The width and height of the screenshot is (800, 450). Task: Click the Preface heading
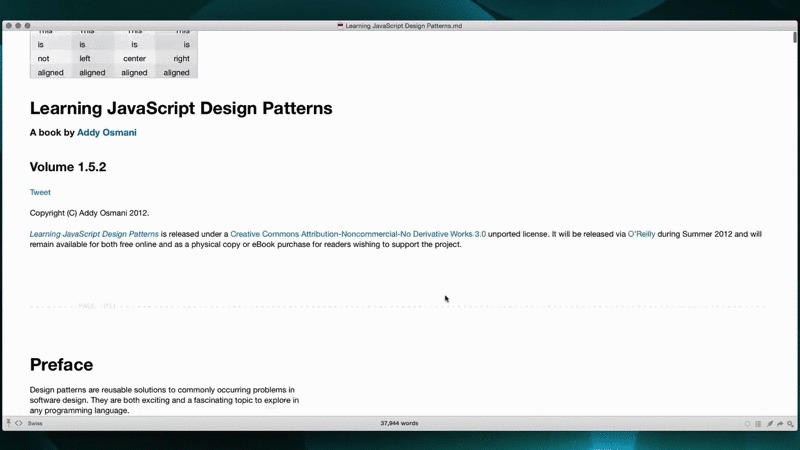tap(61, 365)
